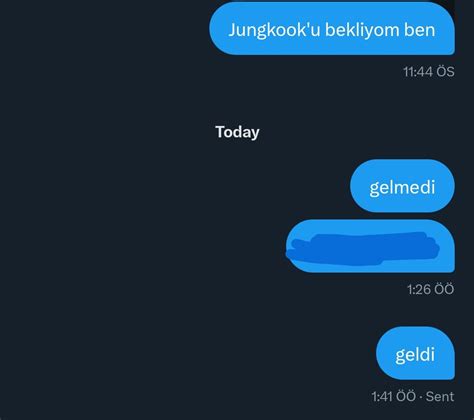Screen dimensions: 474x420
Task: Click the "Jungkook'u bekliyom ben" message bubble
Action: (x=332, y=29)
